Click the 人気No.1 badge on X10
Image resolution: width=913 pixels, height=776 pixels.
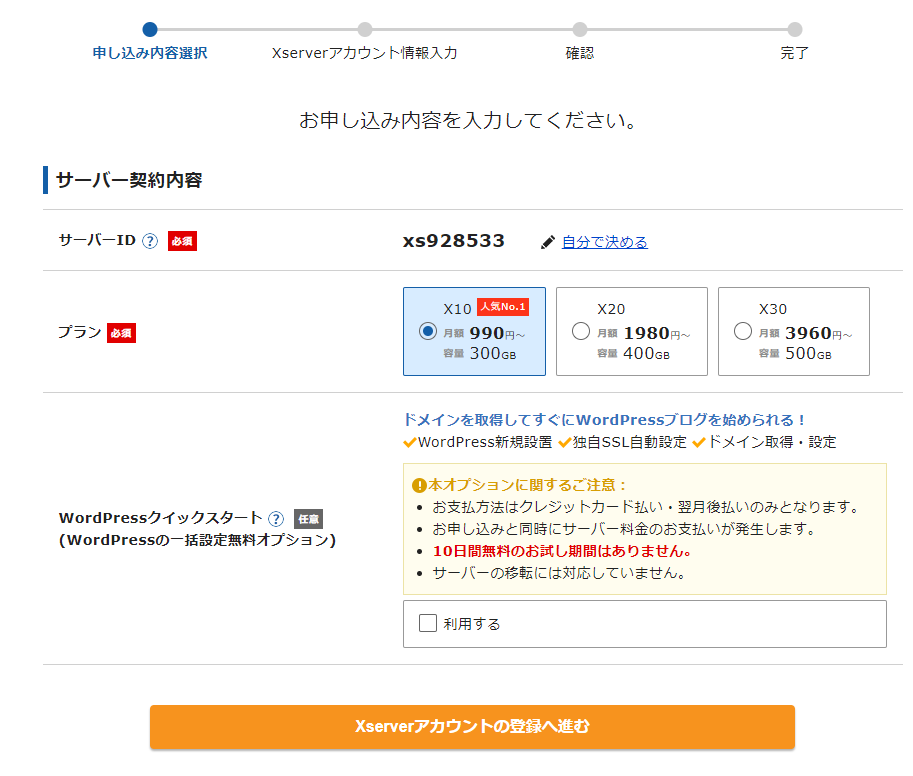[x=503, y=307]
